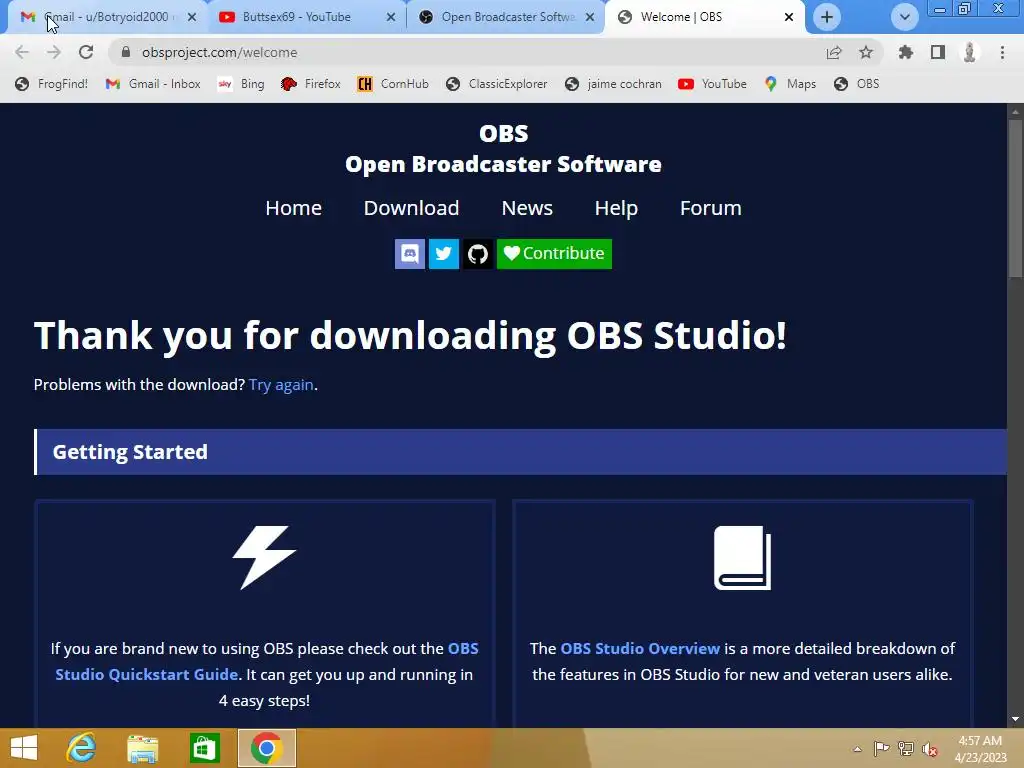Click the browser back arrow
The height and width of the screenshot is (768, 1024).
tap(22, 52)
